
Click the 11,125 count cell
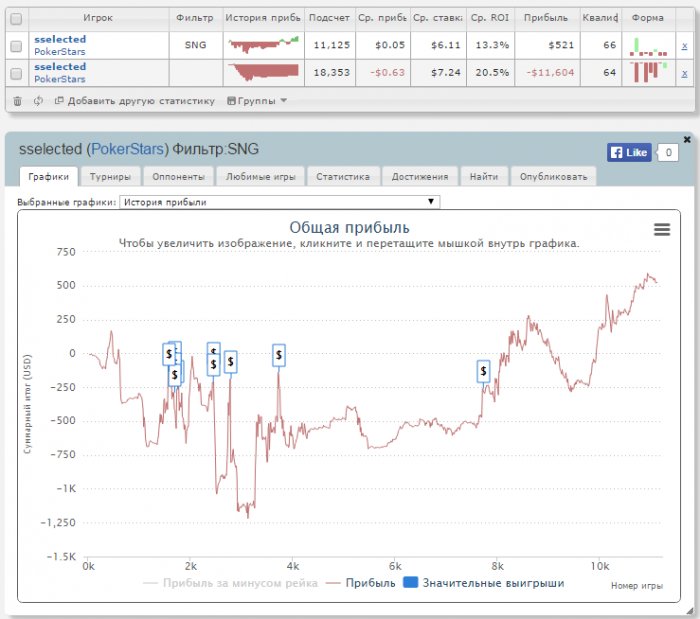click(x=331, y=45)
